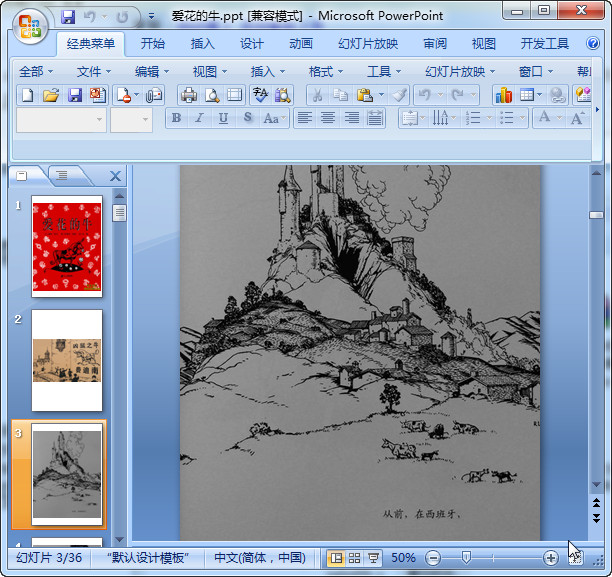This screenshot has width=612, height=577.
Task: Click the Print icon in toolbar
Action: tap(188, 95)
